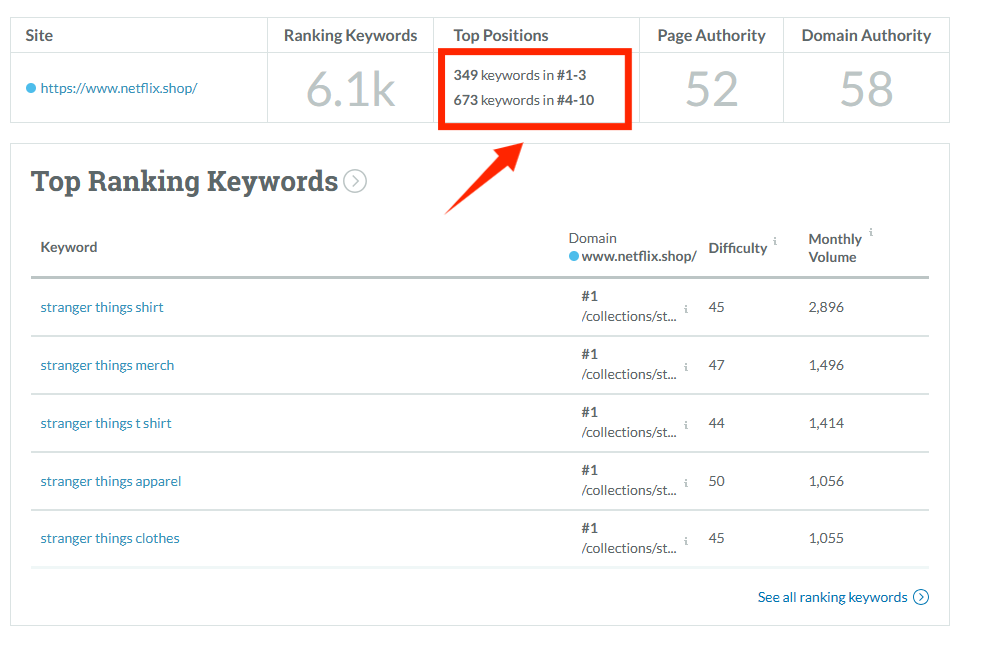Open the 'stranger things apparel' keyword link
Image resolution: width=984 pixels, height=658 pixels.
[x=111, y=481]
